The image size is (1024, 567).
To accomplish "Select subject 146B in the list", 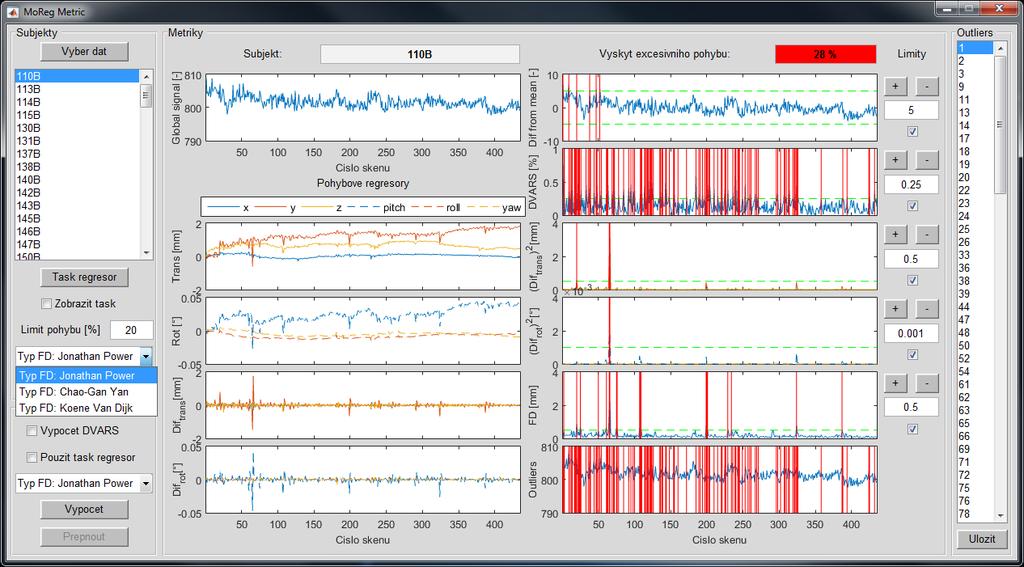I will [x=78, y=231].
